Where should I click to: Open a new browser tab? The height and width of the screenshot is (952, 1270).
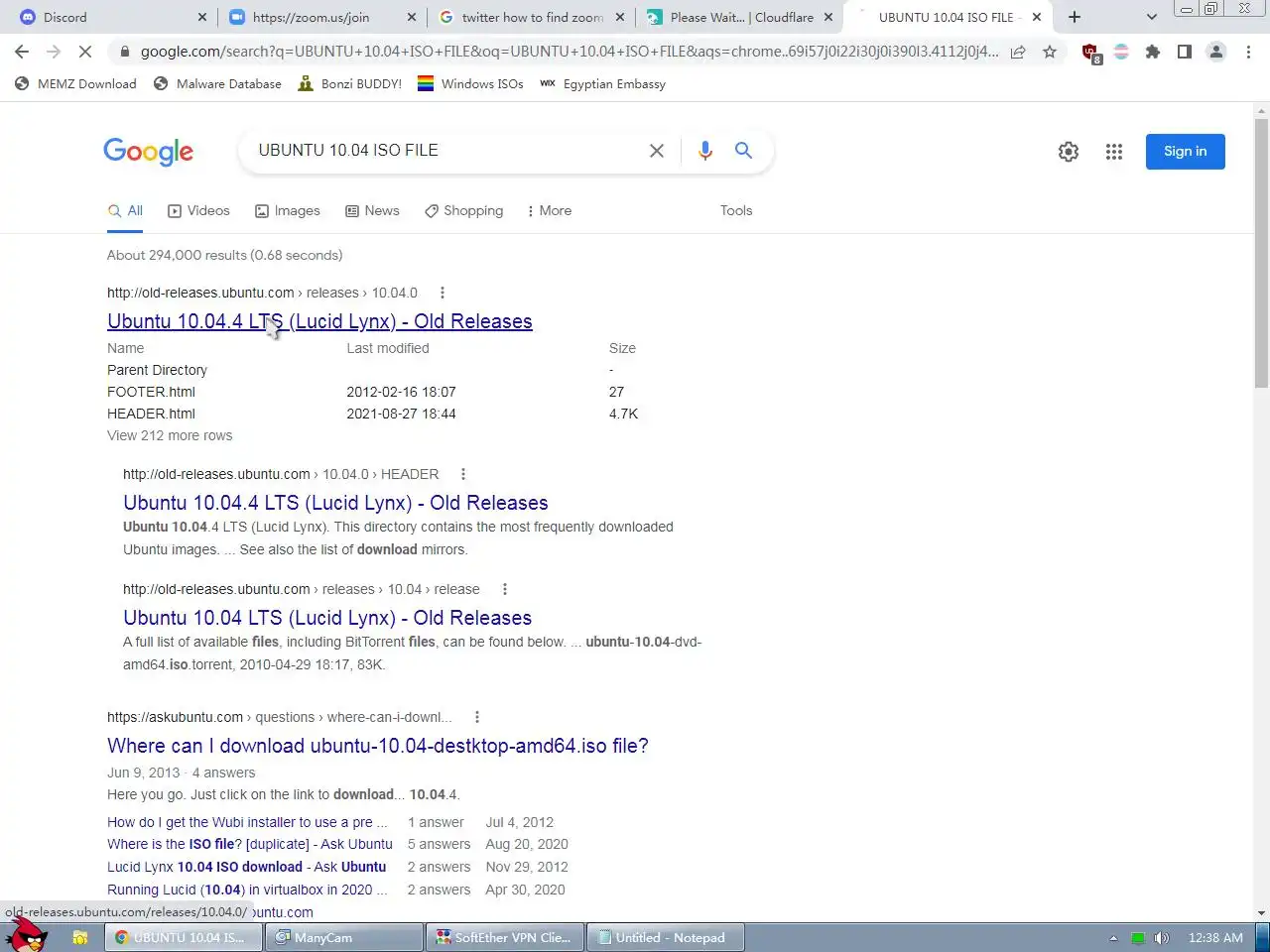(x=1075, y=17)
